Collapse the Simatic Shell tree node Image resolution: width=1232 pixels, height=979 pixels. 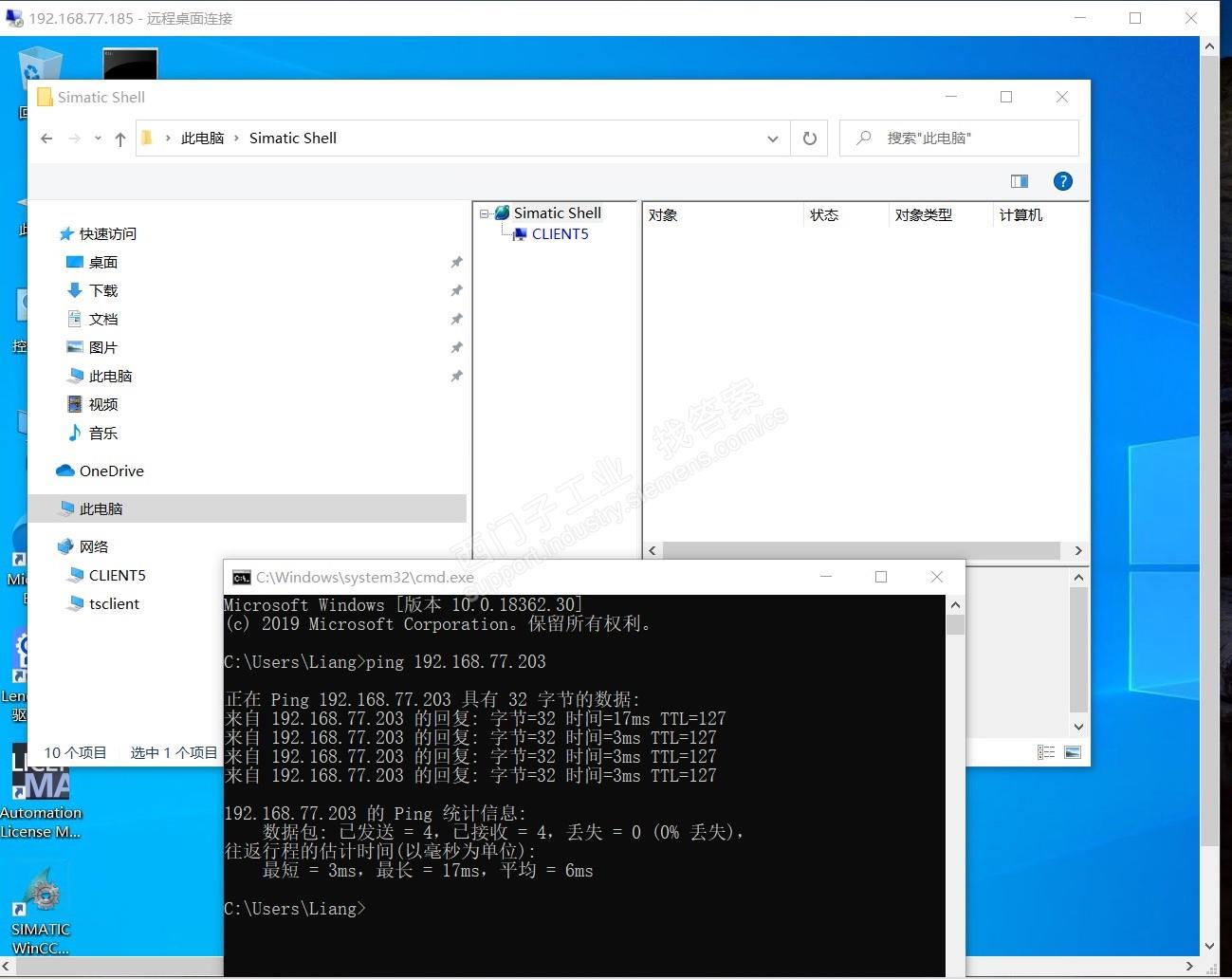[x=484, y=213]
